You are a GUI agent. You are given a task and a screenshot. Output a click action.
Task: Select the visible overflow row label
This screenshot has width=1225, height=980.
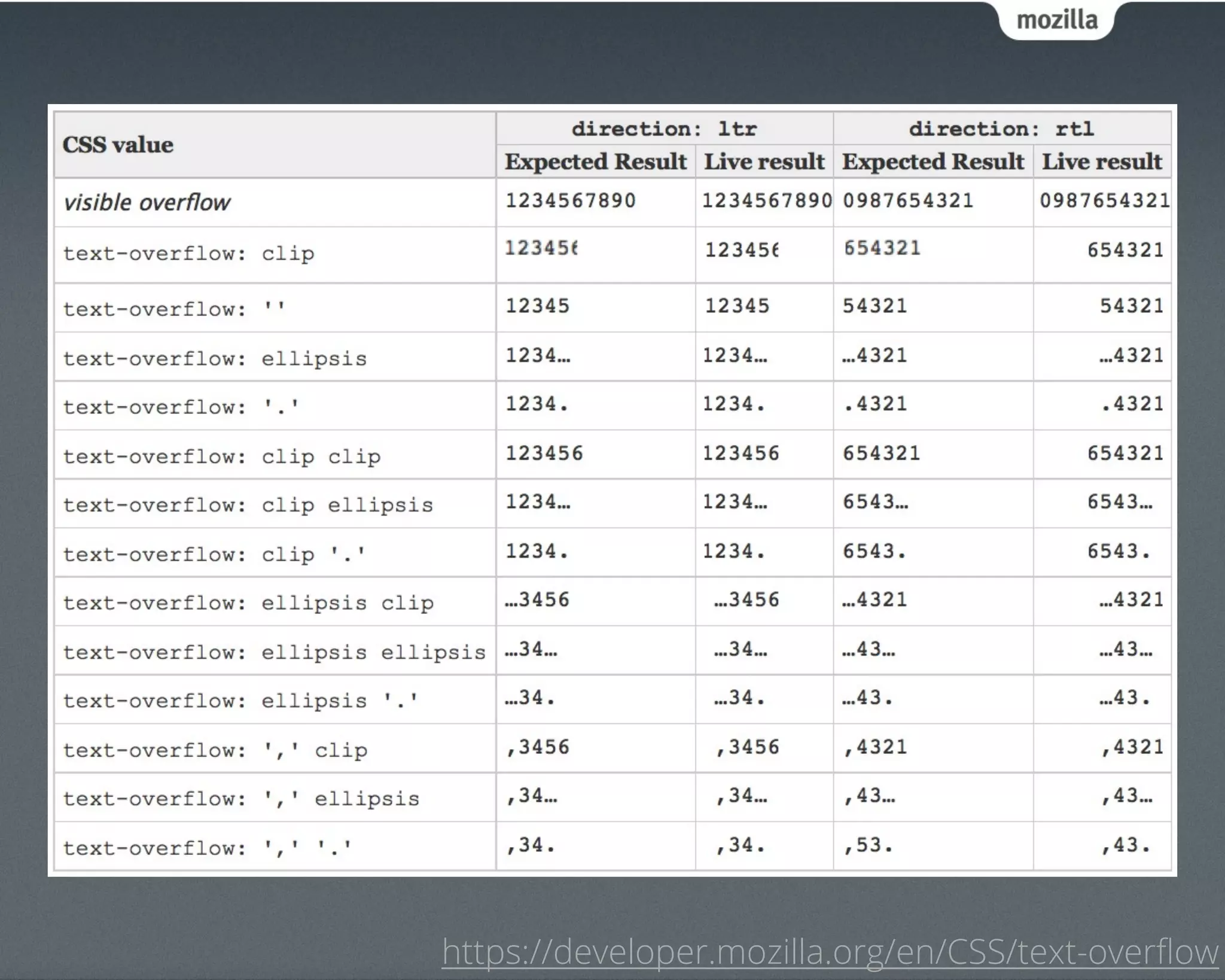click(x=147, y=203)
